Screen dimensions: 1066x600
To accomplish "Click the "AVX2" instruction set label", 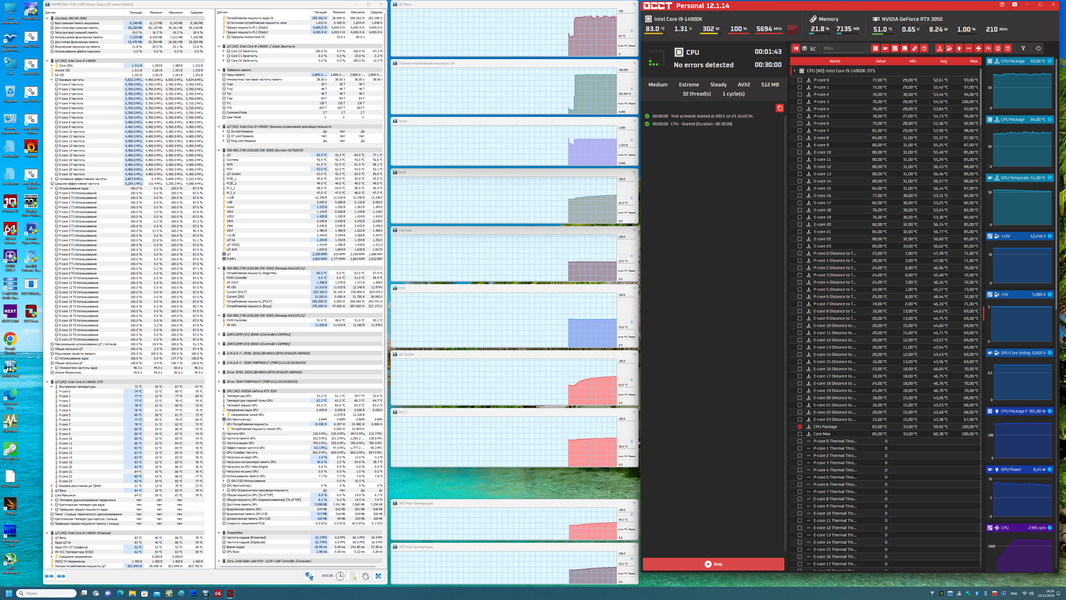I will 744,85.
